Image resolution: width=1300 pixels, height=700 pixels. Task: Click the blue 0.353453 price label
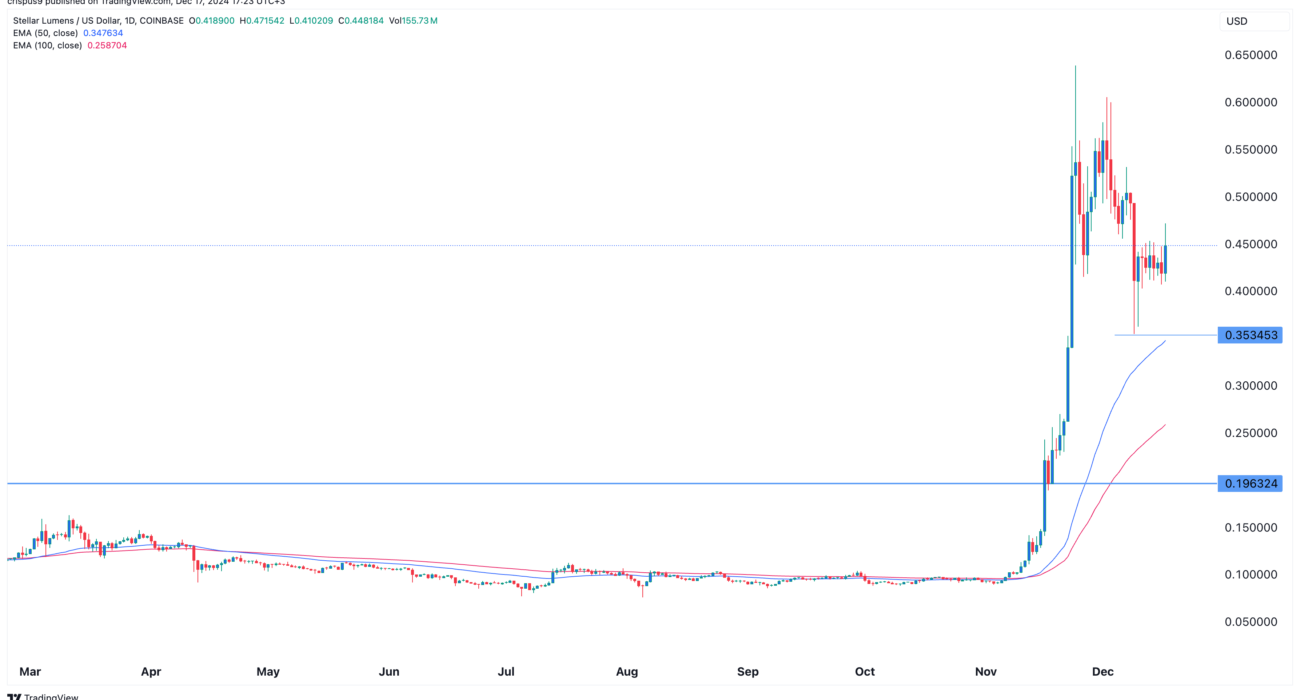pos(1250,335)
